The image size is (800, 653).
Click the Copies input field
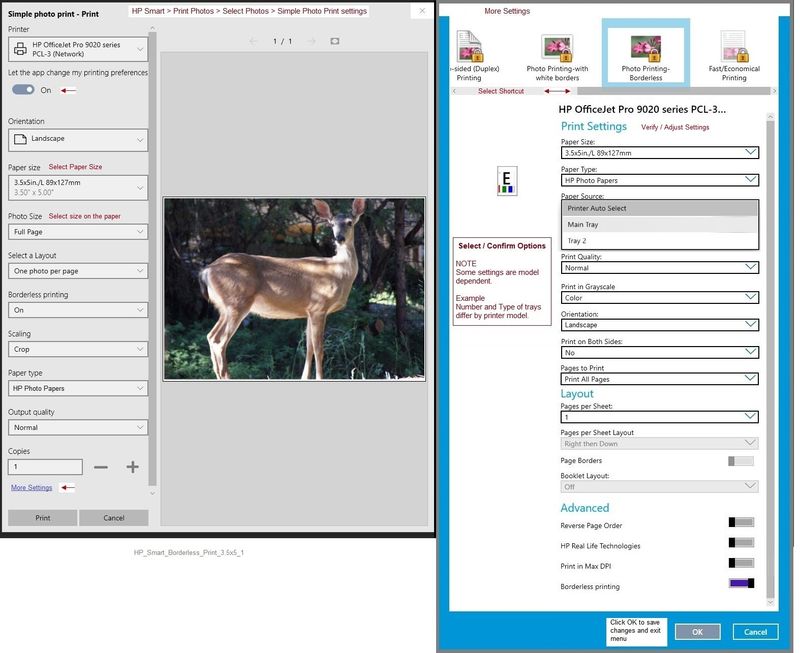(45, 467)
